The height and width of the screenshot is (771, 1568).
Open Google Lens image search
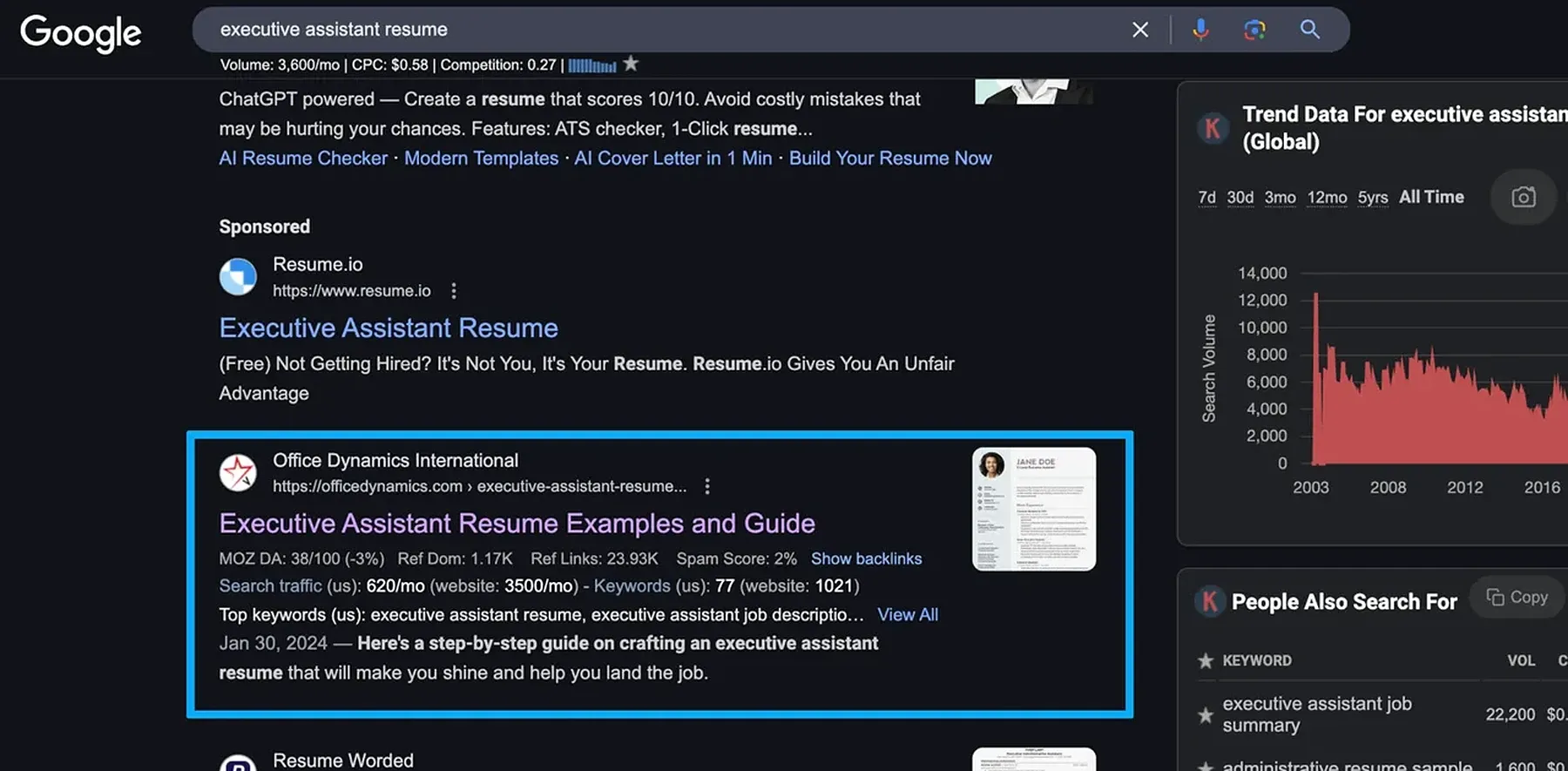[x=1254, y=30]
